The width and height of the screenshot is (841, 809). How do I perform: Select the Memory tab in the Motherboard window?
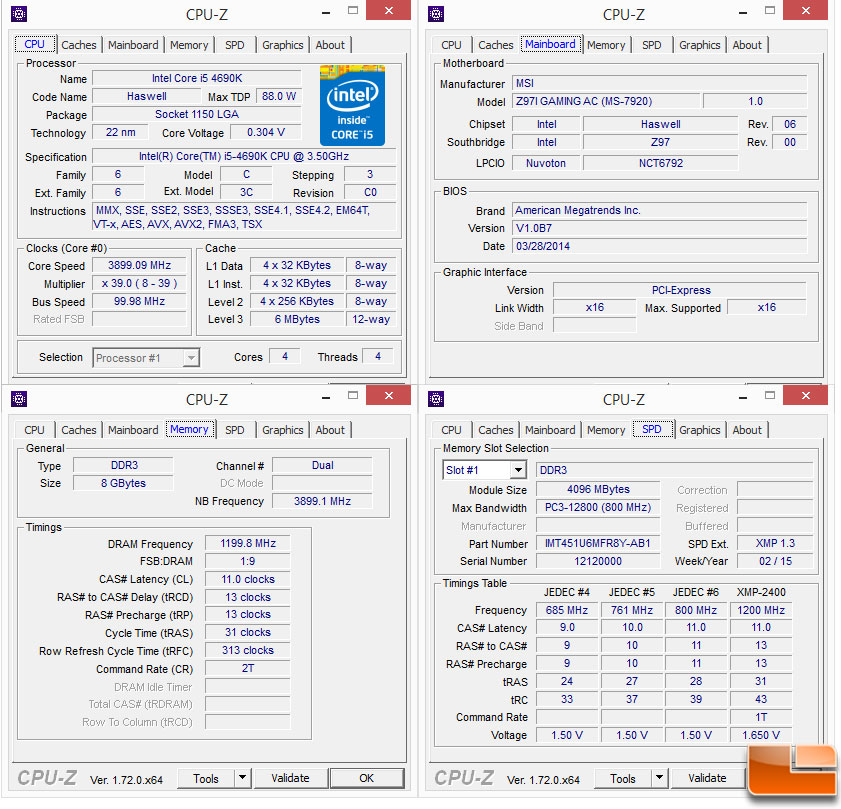[606, 45]
